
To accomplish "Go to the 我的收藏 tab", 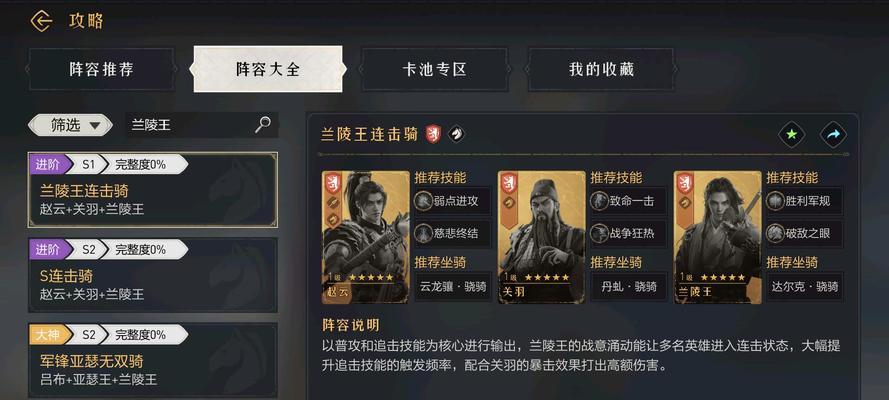I will pyautogui.click(x=601, y=69).
